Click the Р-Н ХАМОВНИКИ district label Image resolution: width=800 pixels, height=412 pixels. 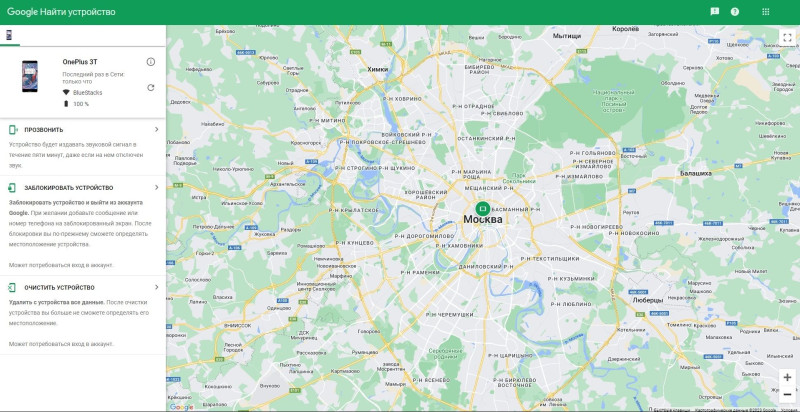tap(459, 245)
